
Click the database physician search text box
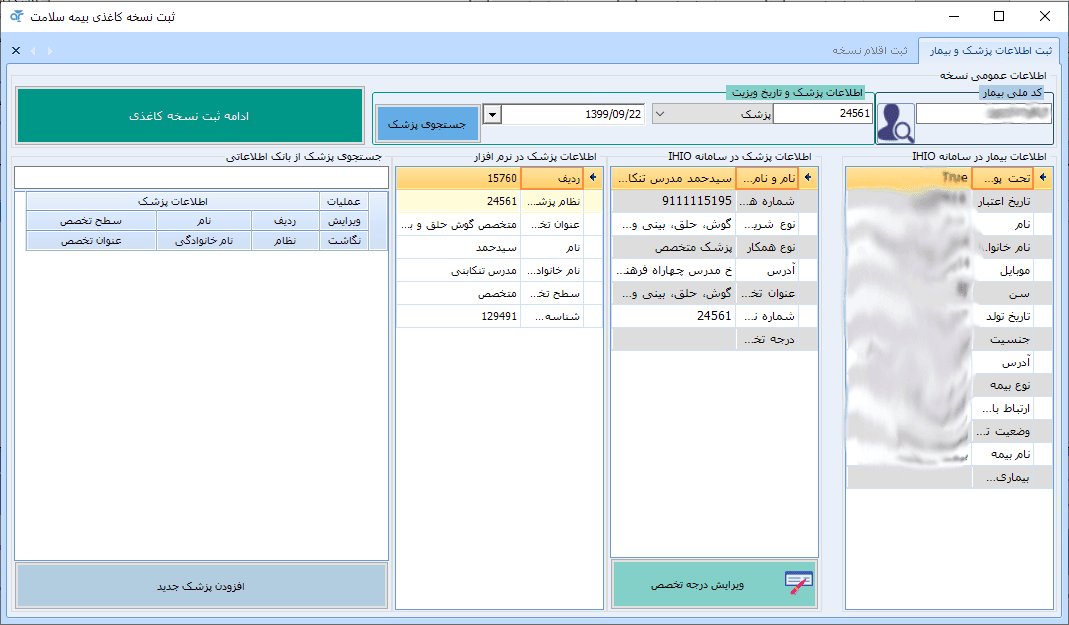[201, 178]
